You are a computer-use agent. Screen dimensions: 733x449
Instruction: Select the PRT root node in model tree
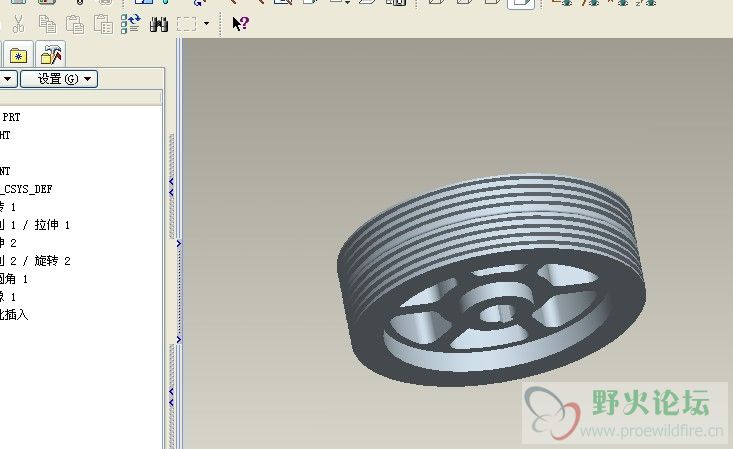pos(10,117)
